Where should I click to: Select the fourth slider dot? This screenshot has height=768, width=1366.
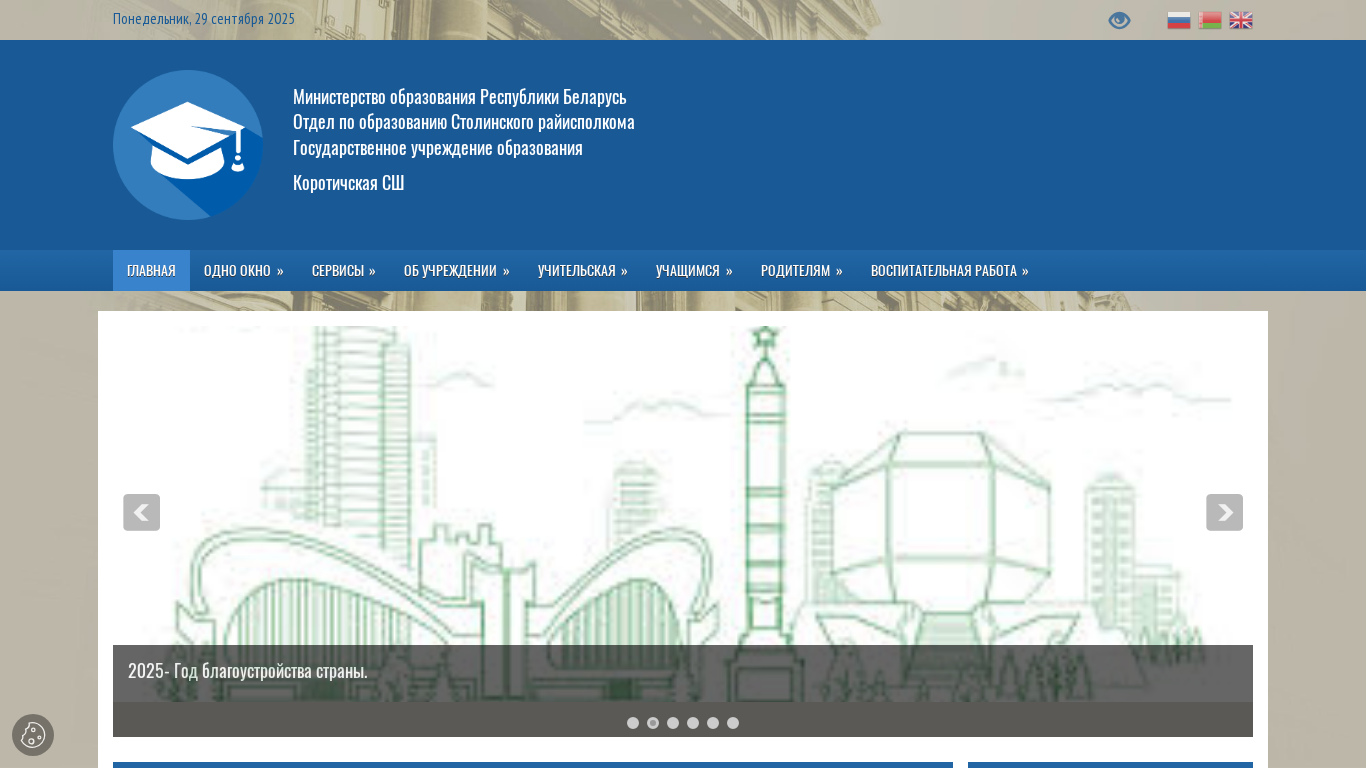pyautogui.click(x=693, y=723)
